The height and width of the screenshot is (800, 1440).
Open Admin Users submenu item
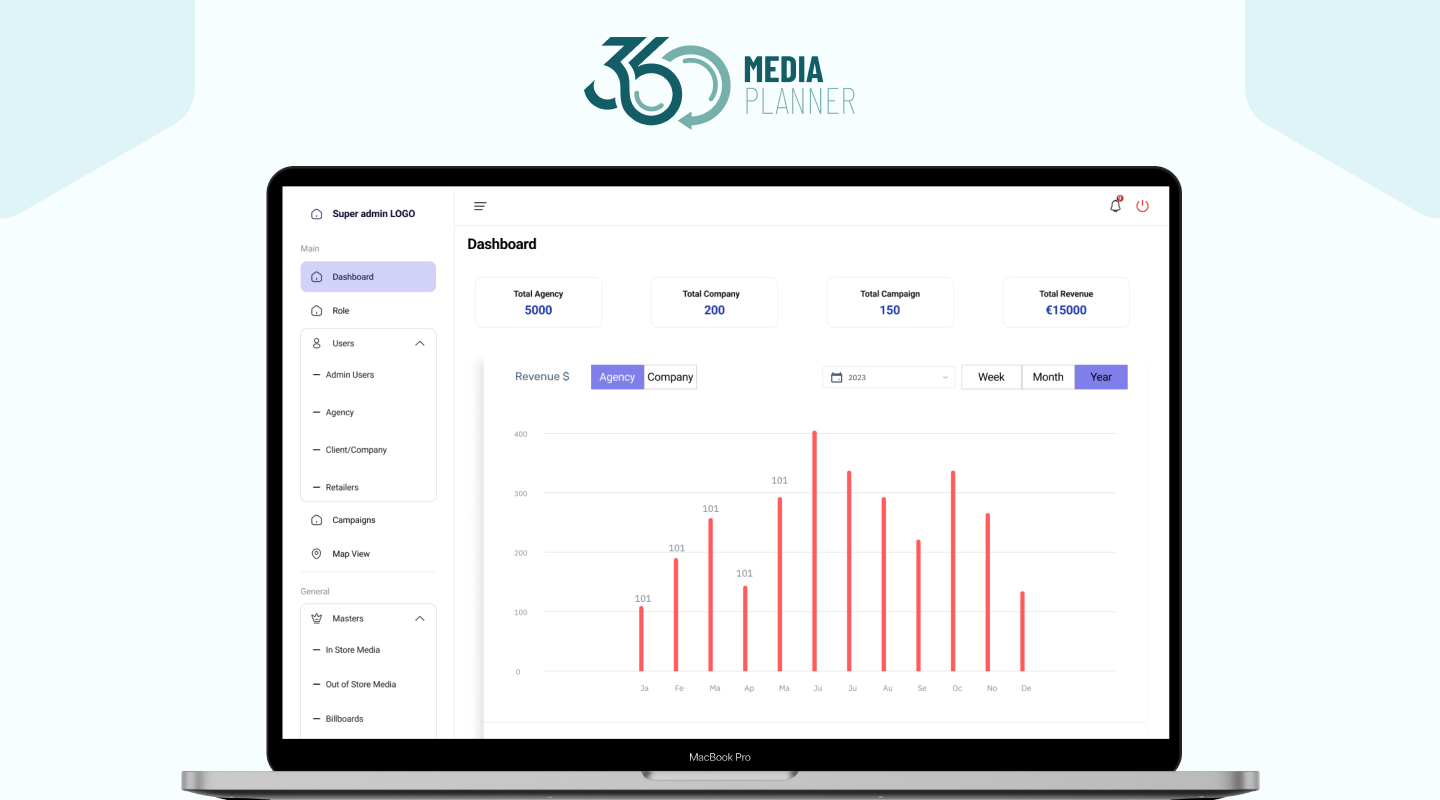[x=349, y=375]
